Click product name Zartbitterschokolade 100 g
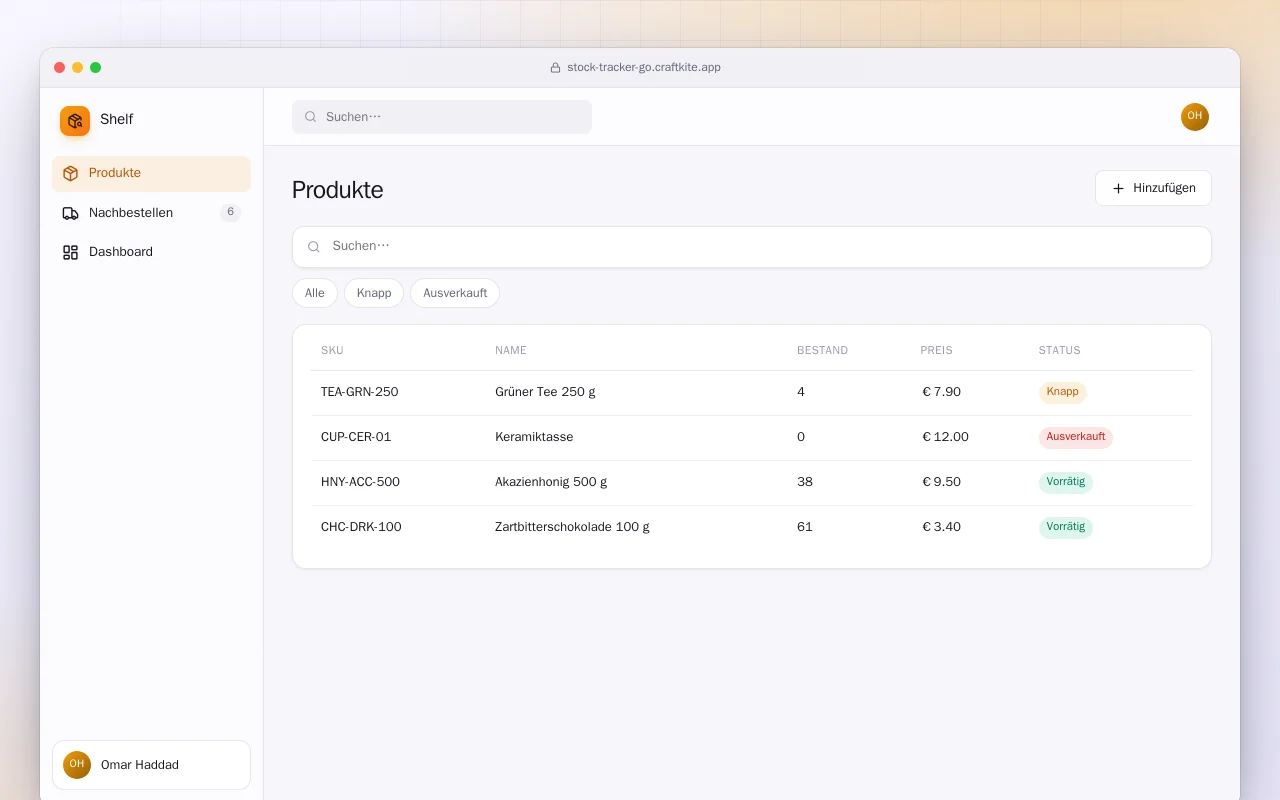This screenshot has height=800, width=1280. point(572,527)
